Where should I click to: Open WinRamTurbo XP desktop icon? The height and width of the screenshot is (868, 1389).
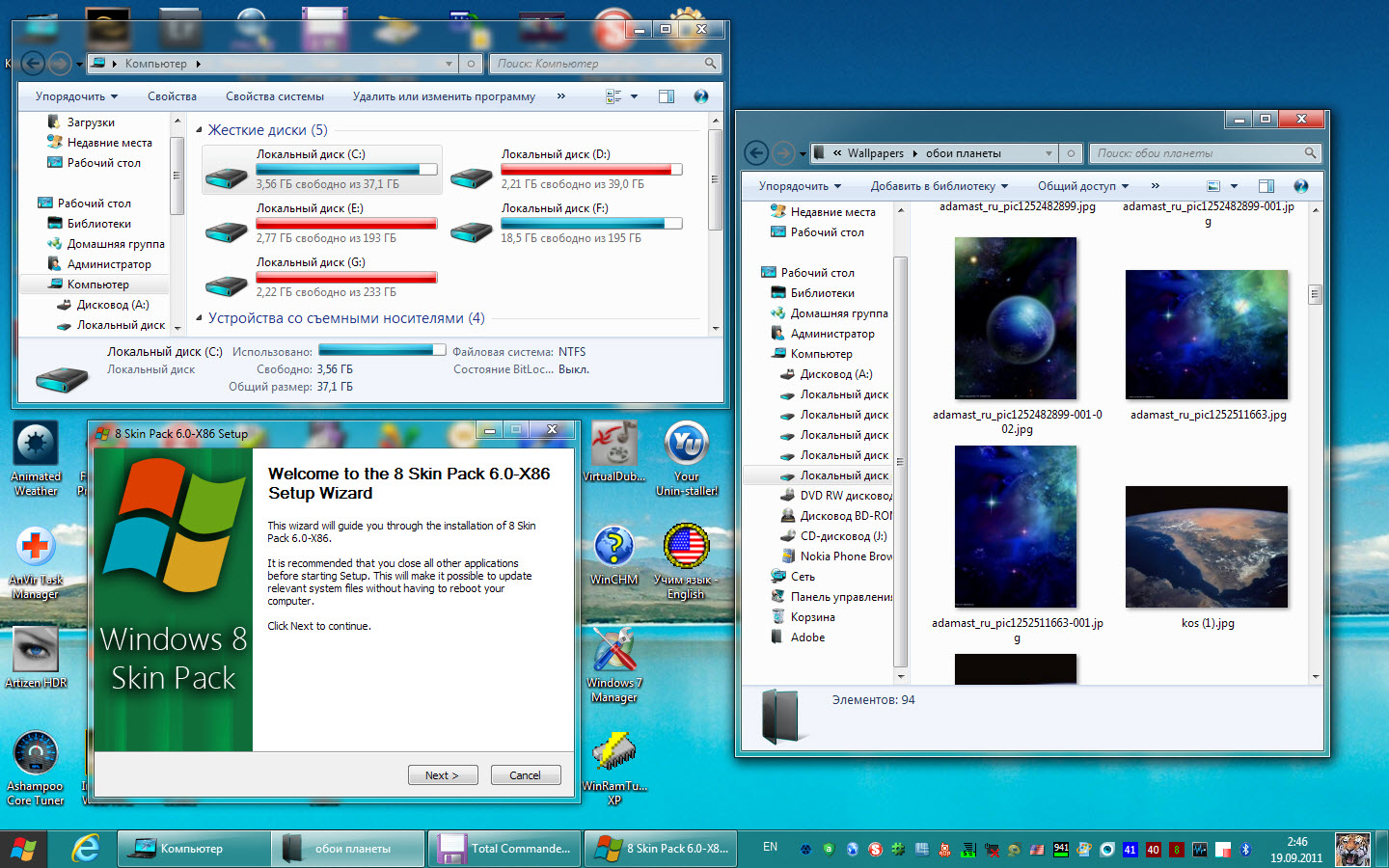tap(614, 768)
